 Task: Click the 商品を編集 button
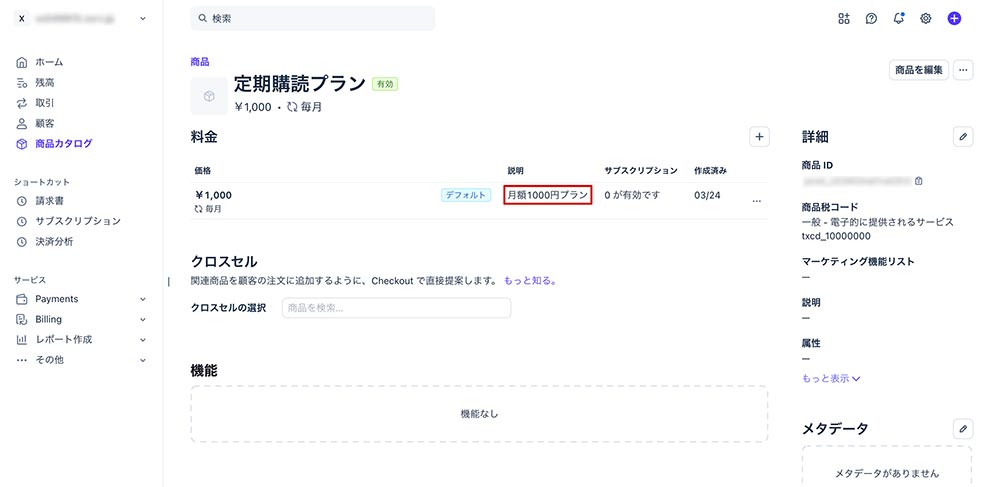pos(918,70)
